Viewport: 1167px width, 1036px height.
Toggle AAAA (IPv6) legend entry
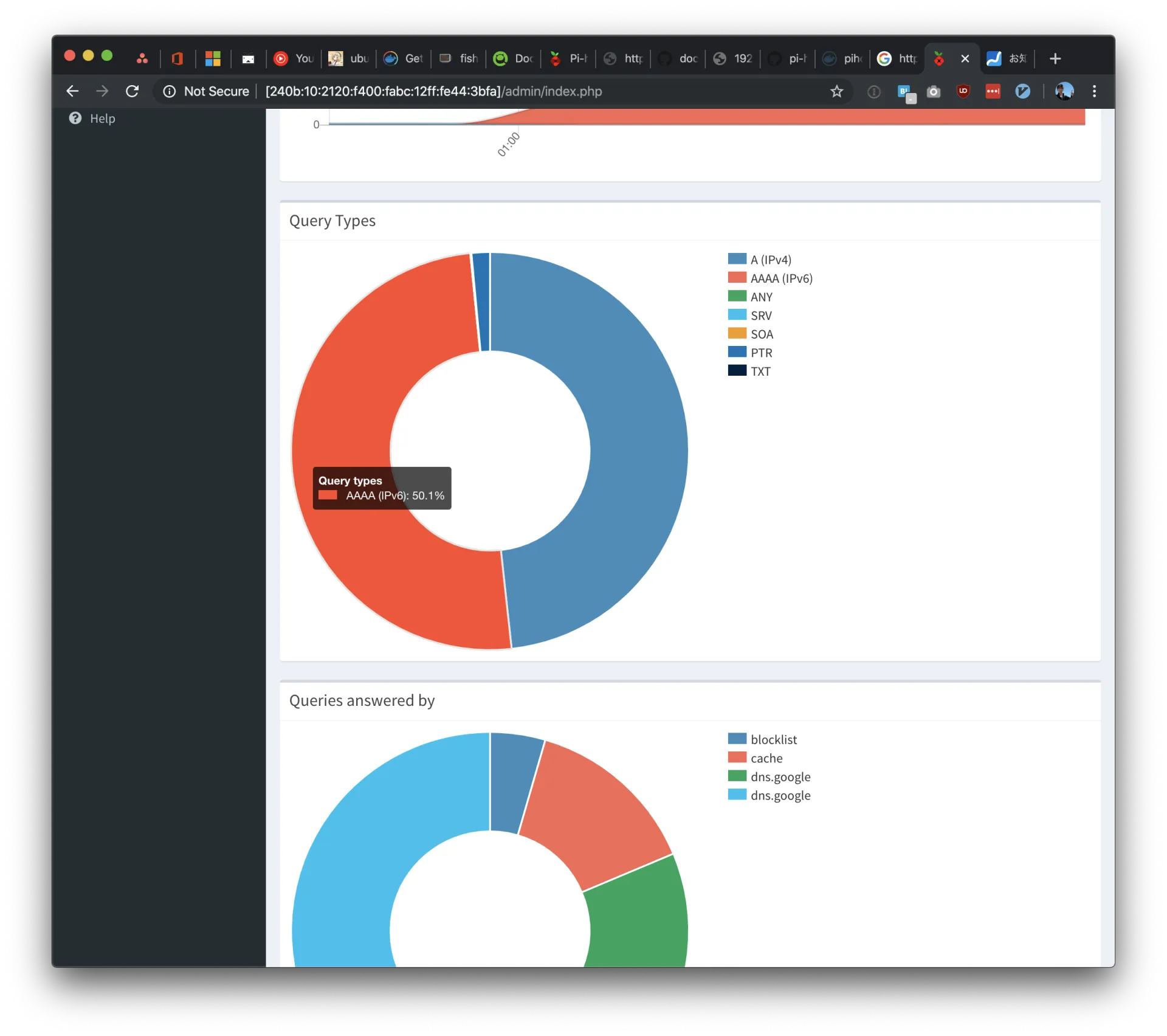click(780, 278)
